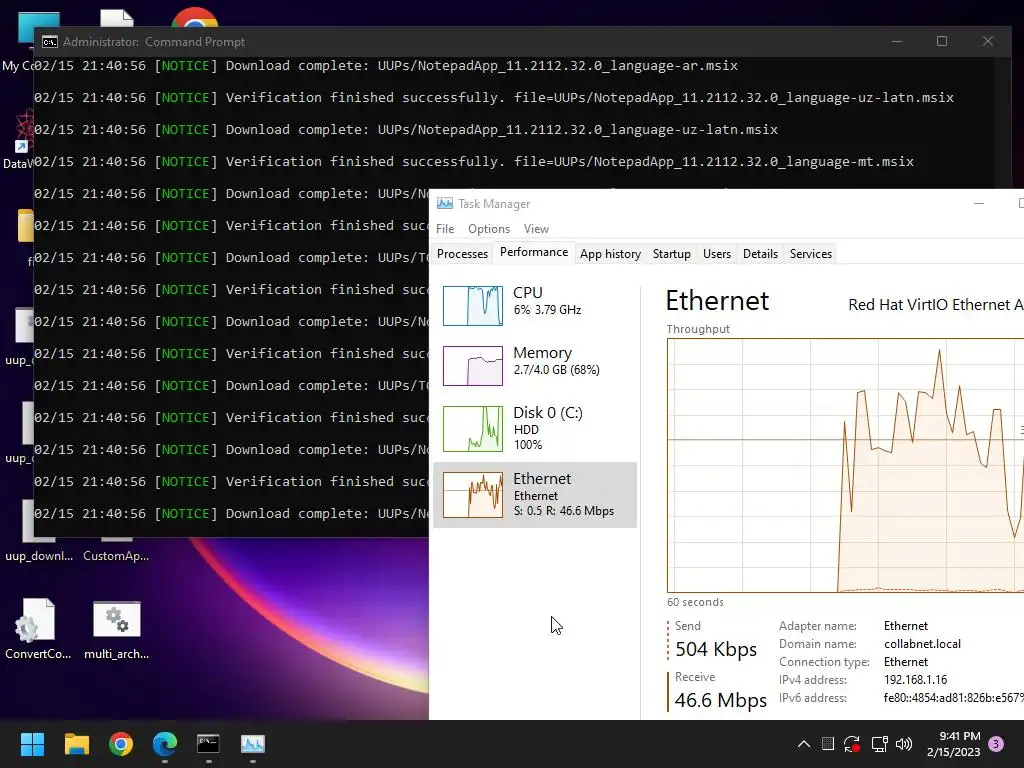Select the Ethernet performance item
This screenshot has height=768, width=1024.
pyautogui.click(x=535, y=494)
